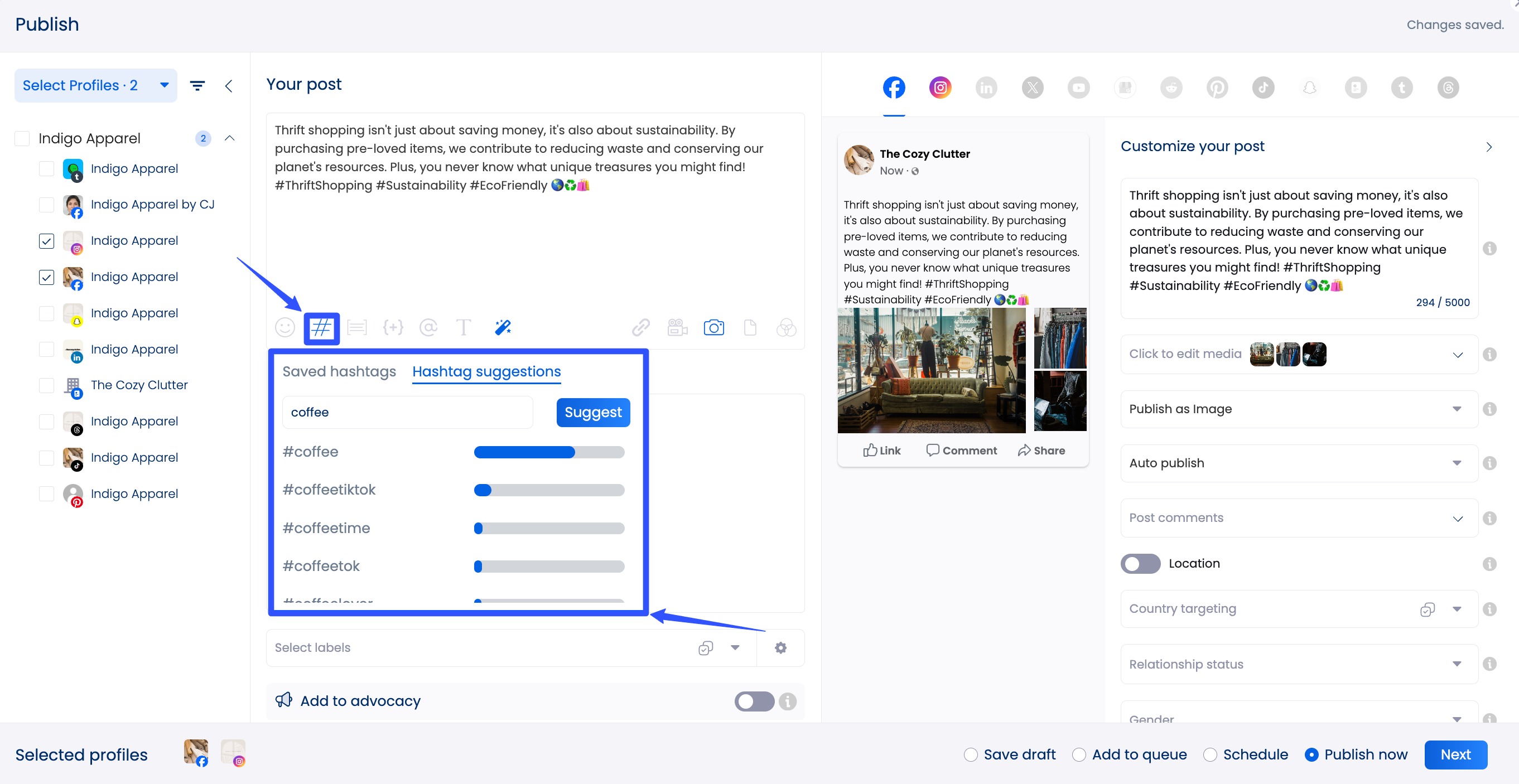Click the Suggest button

(592, 412)
